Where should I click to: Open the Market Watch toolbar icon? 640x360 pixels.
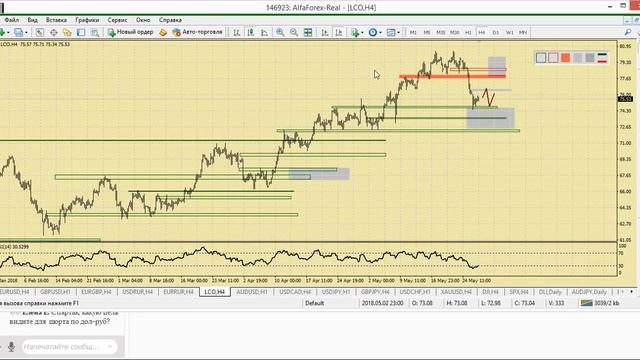click(x=40, y=32)
